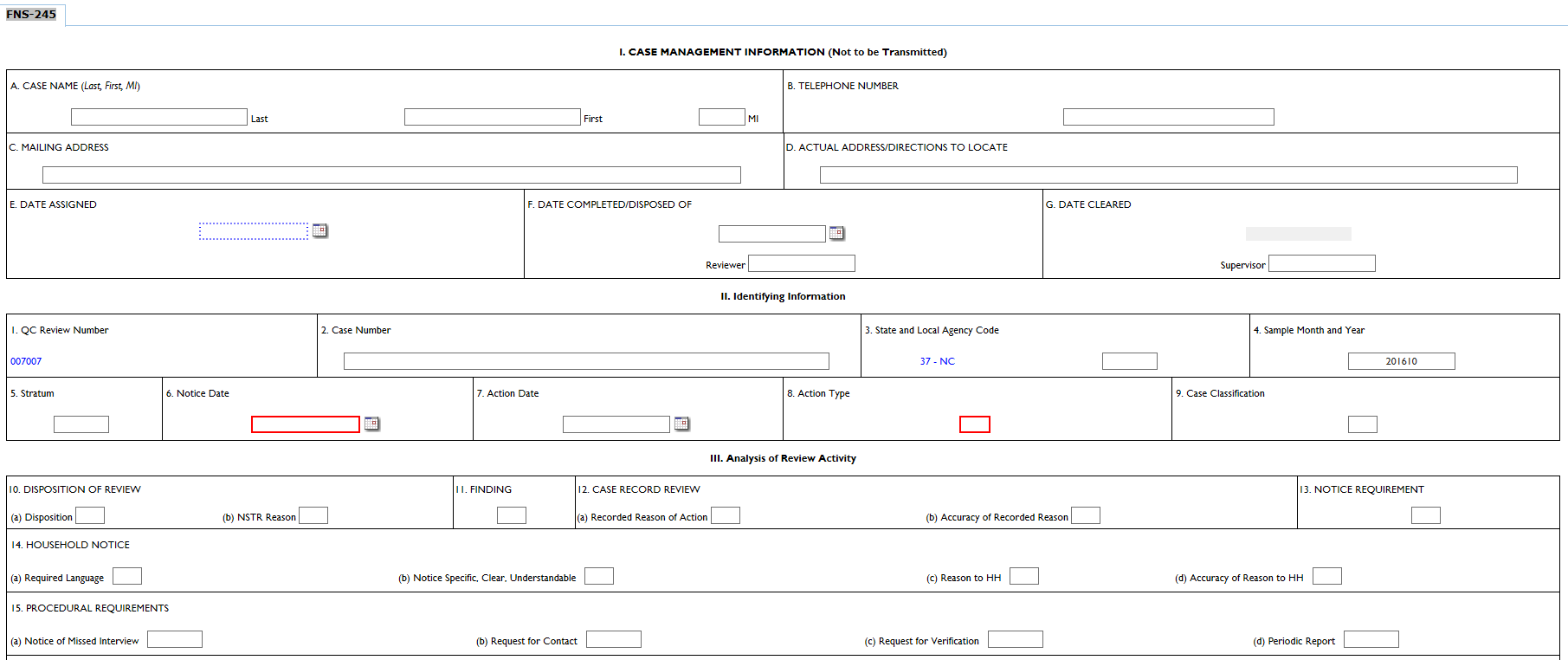The image size is (1568, 660).
Task: Click the Request for Contact box
Action: point(614,639)
